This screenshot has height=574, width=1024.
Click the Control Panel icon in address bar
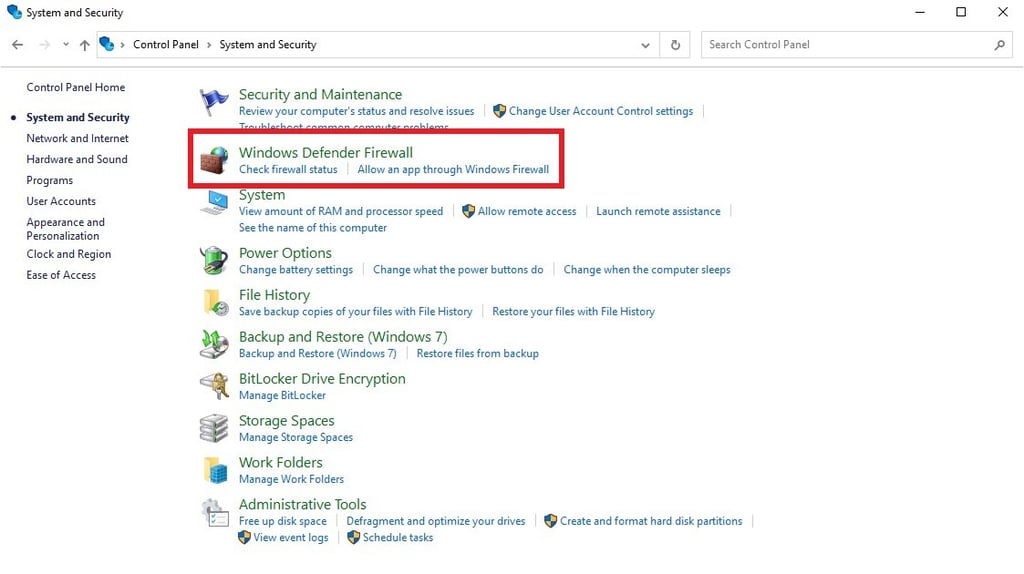106,44
